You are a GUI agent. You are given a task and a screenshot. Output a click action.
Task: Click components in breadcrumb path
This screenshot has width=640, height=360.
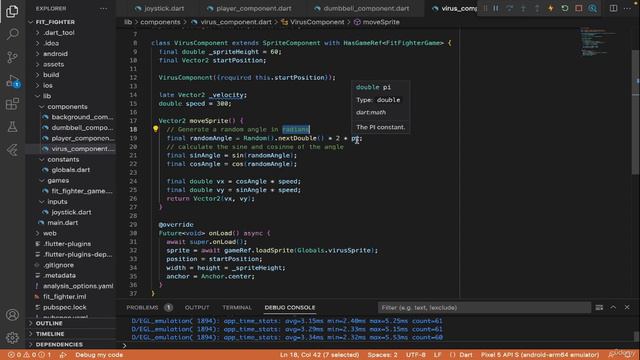160,22
